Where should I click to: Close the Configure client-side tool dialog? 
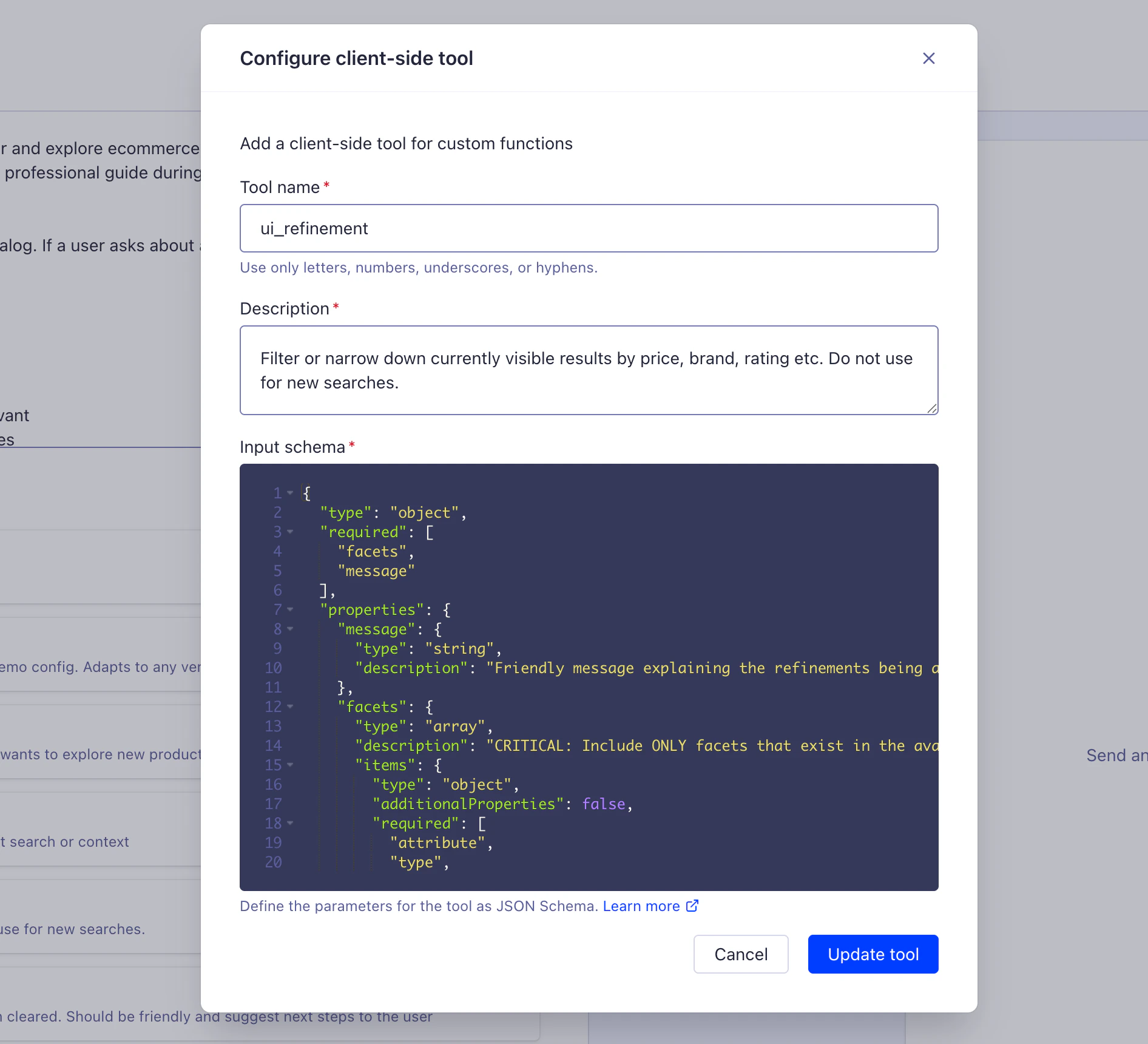pyautogui.click(x=929, y=58)
